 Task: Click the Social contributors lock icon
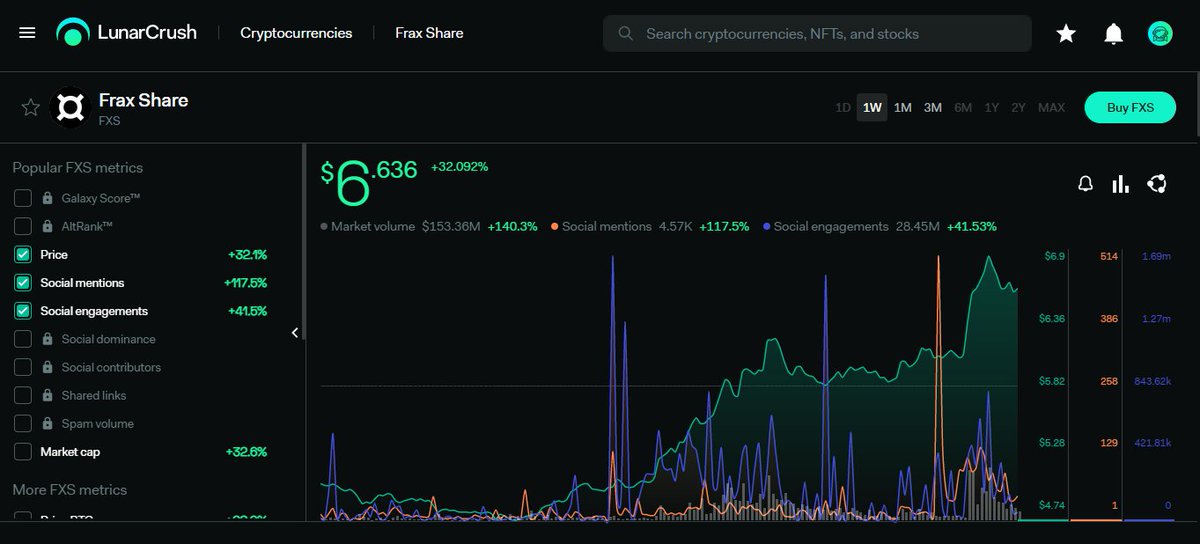[x=48, y=367]
